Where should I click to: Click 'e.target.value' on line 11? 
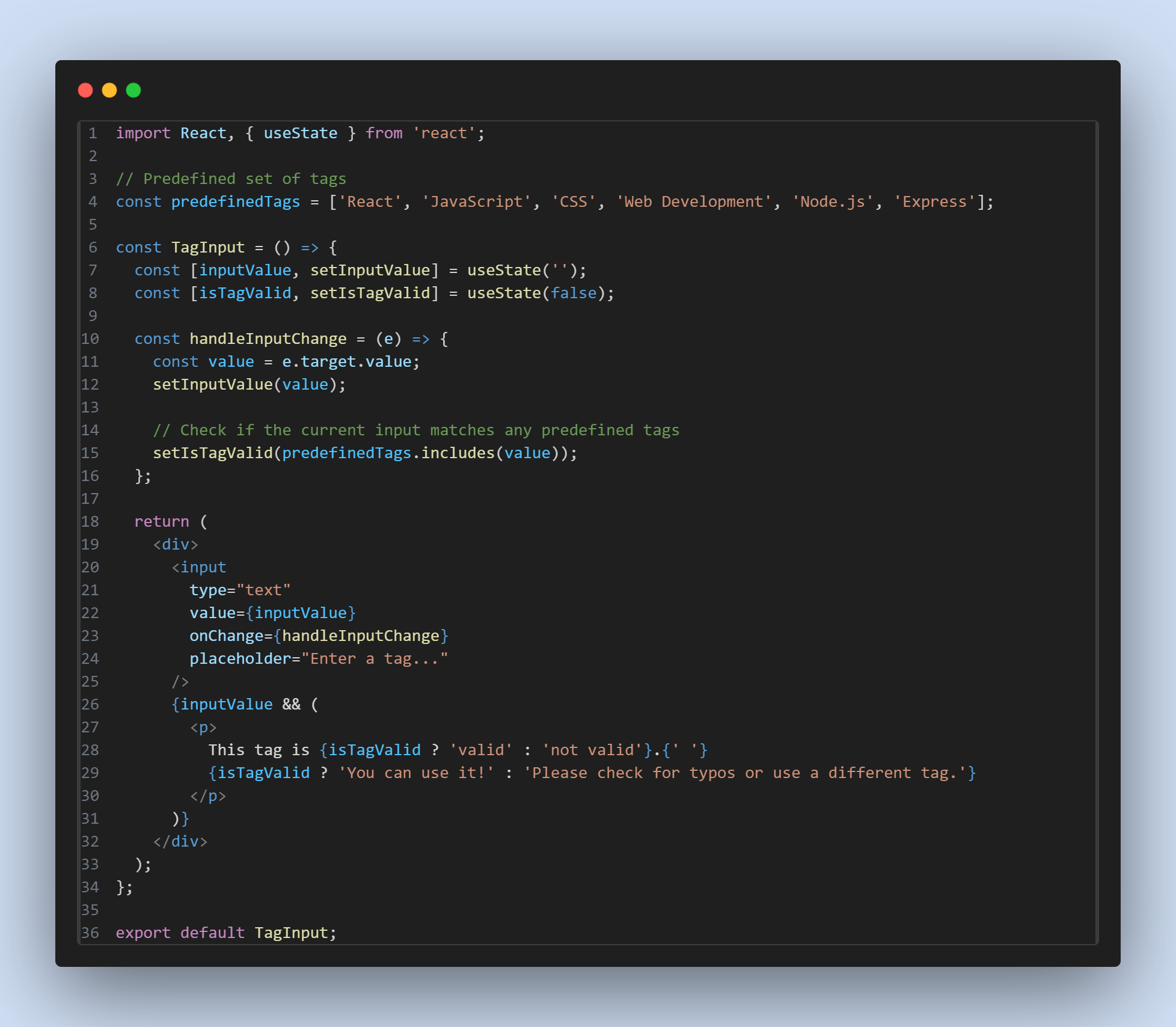347,362
